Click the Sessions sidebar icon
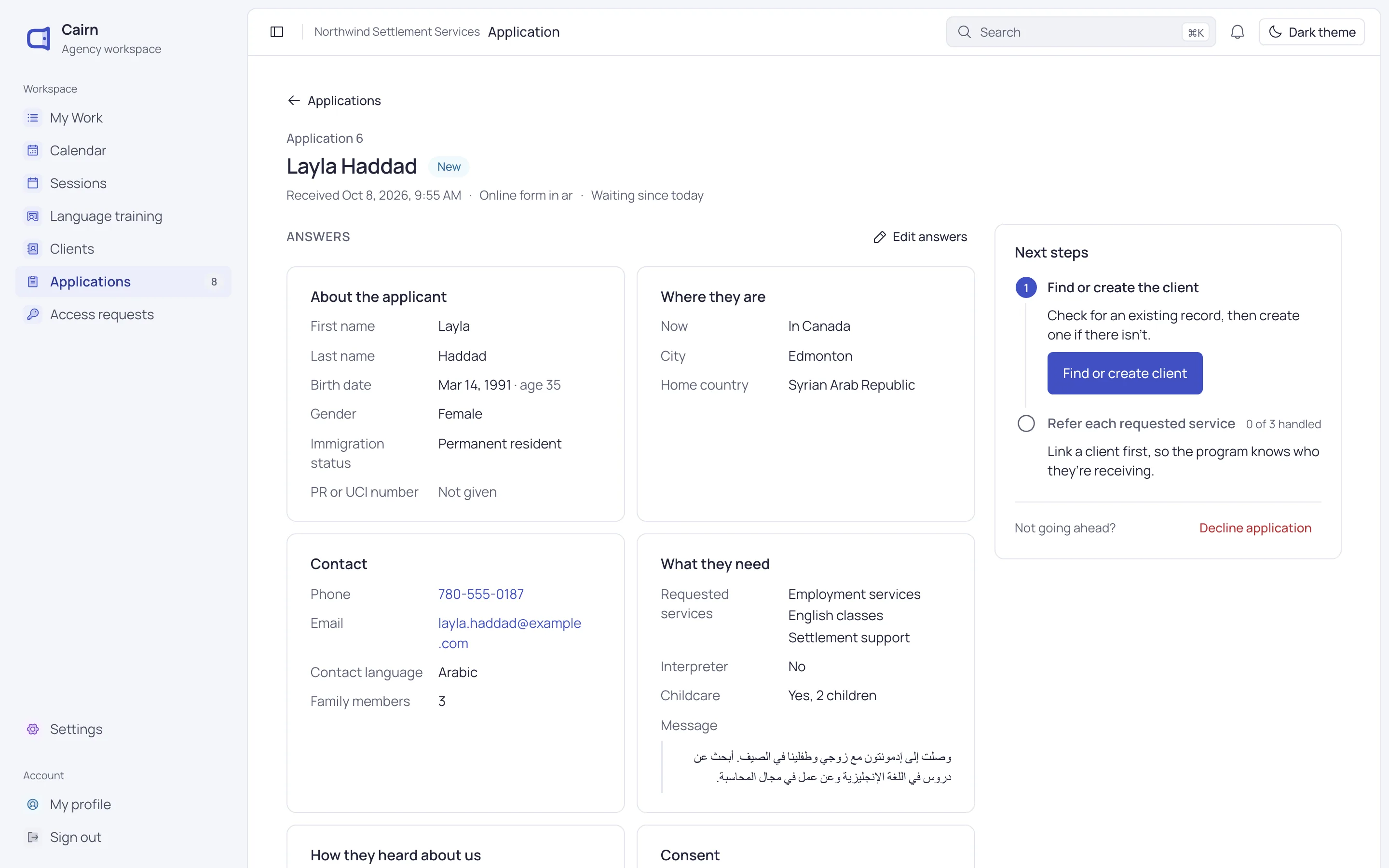 tap(33, 183)
